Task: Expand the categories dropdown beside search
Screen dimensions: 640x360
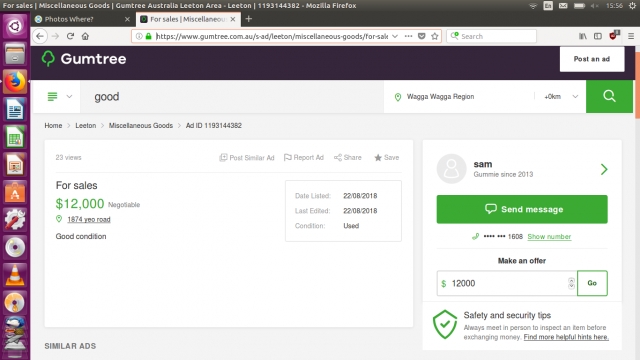Action: click(x=60, y=96)
